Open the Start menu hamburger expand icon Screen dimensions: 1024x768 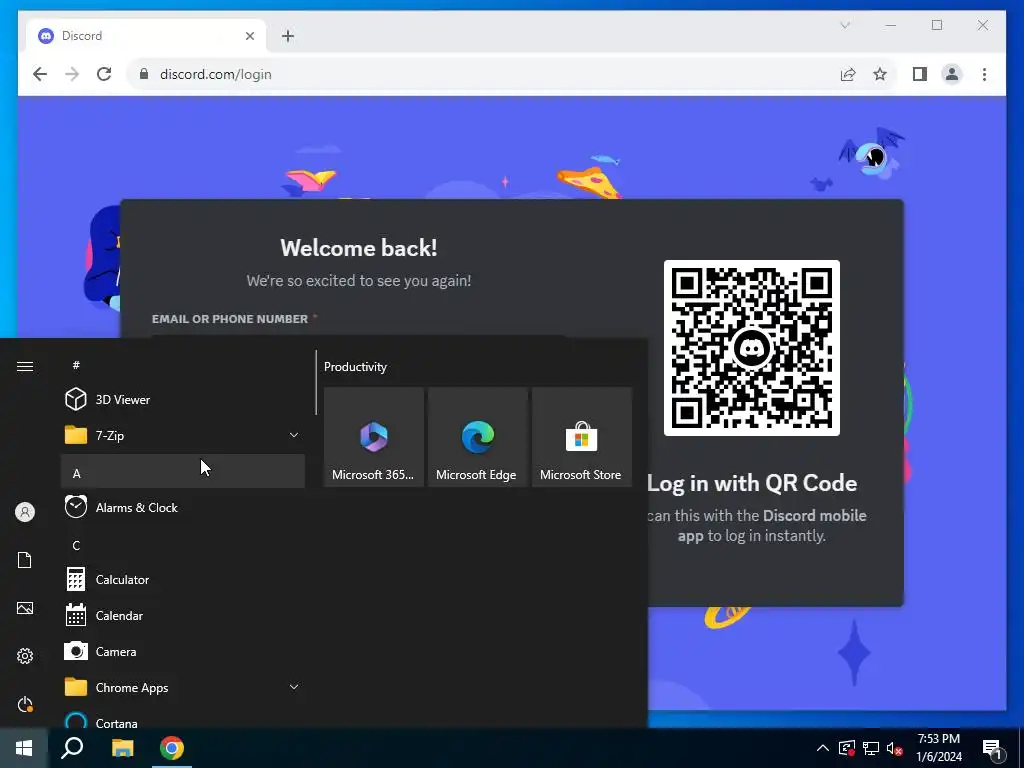(x=25, y=366)
